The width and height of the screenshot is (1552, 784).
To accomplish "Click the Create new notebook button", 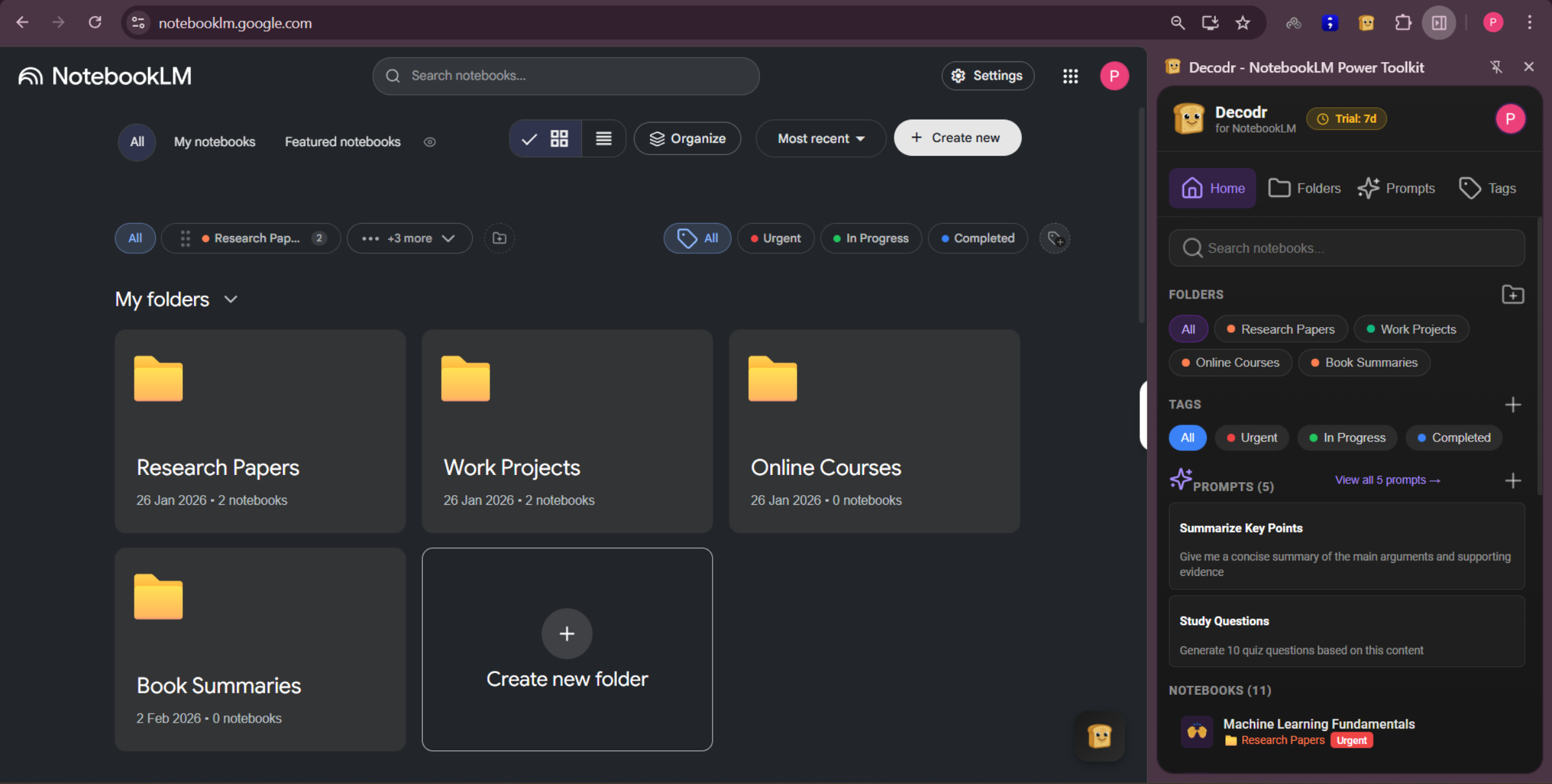I will point(957,138).
